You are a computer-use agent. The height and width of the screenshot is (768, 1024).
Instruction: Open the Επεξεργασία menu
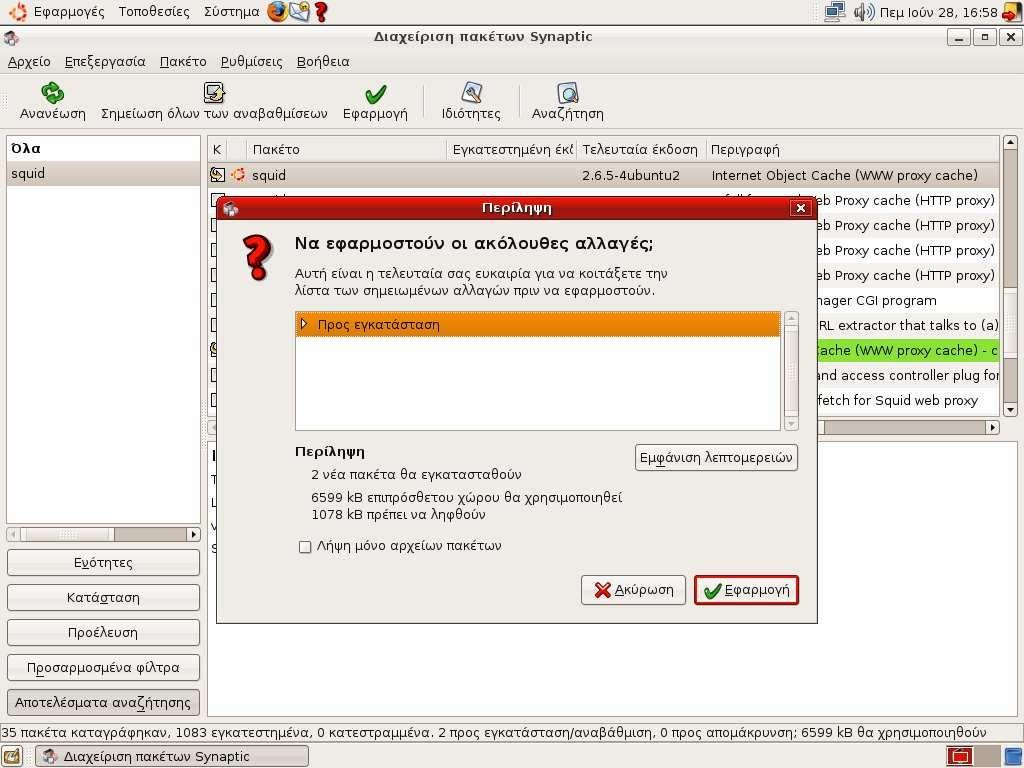[105, 61]
